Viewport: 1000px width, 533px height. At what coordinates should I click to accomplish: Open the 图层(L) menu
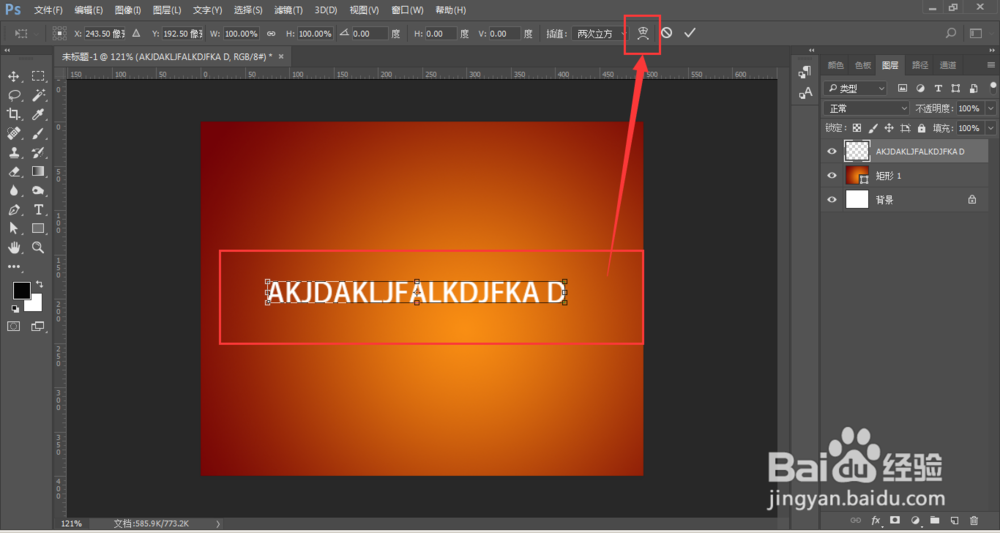click(x=167, y=10)
